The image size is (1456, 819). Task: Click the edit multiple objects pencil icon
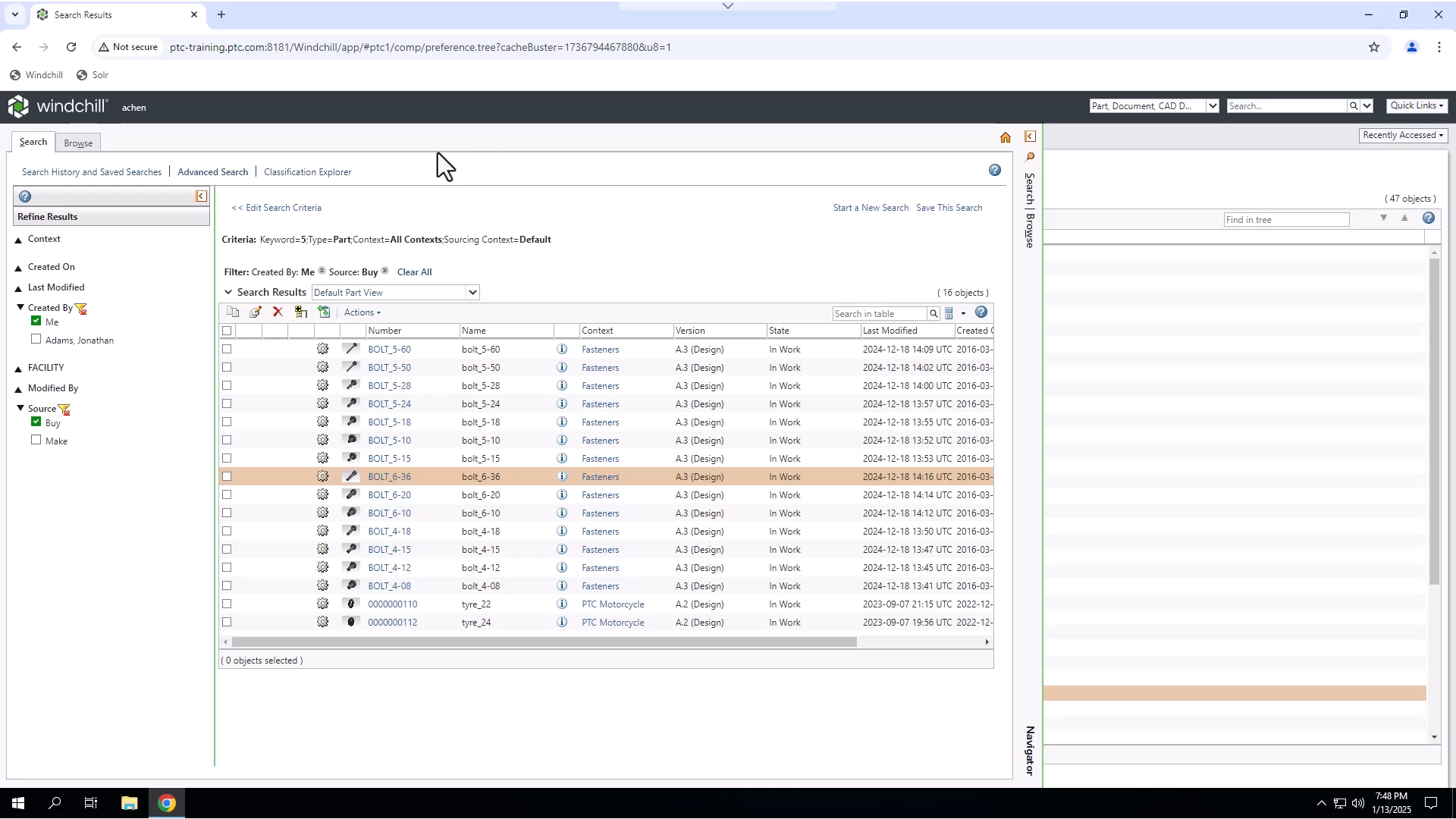tap(256, 312)
